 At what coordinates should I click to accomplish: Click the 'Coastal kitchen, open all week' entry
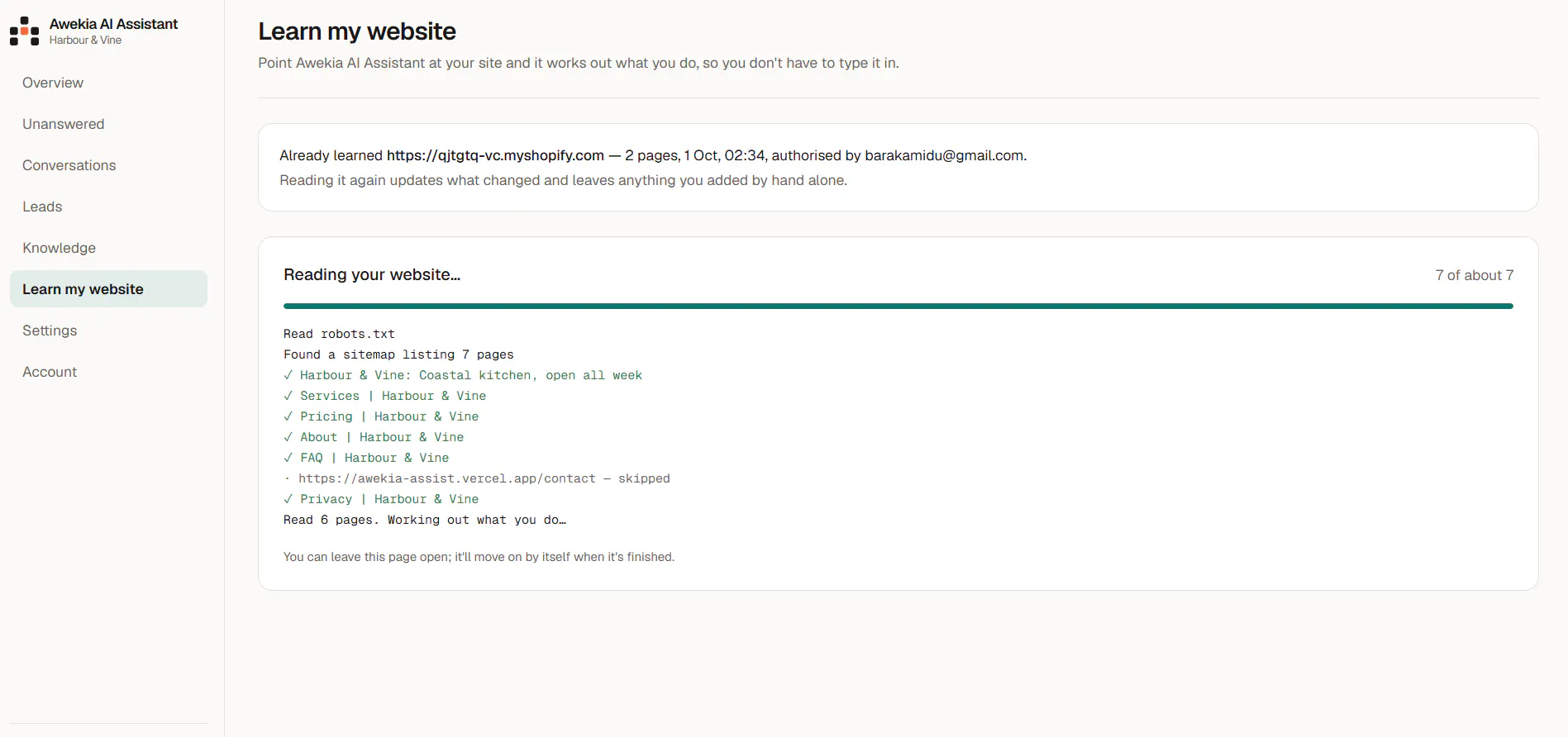463,375
